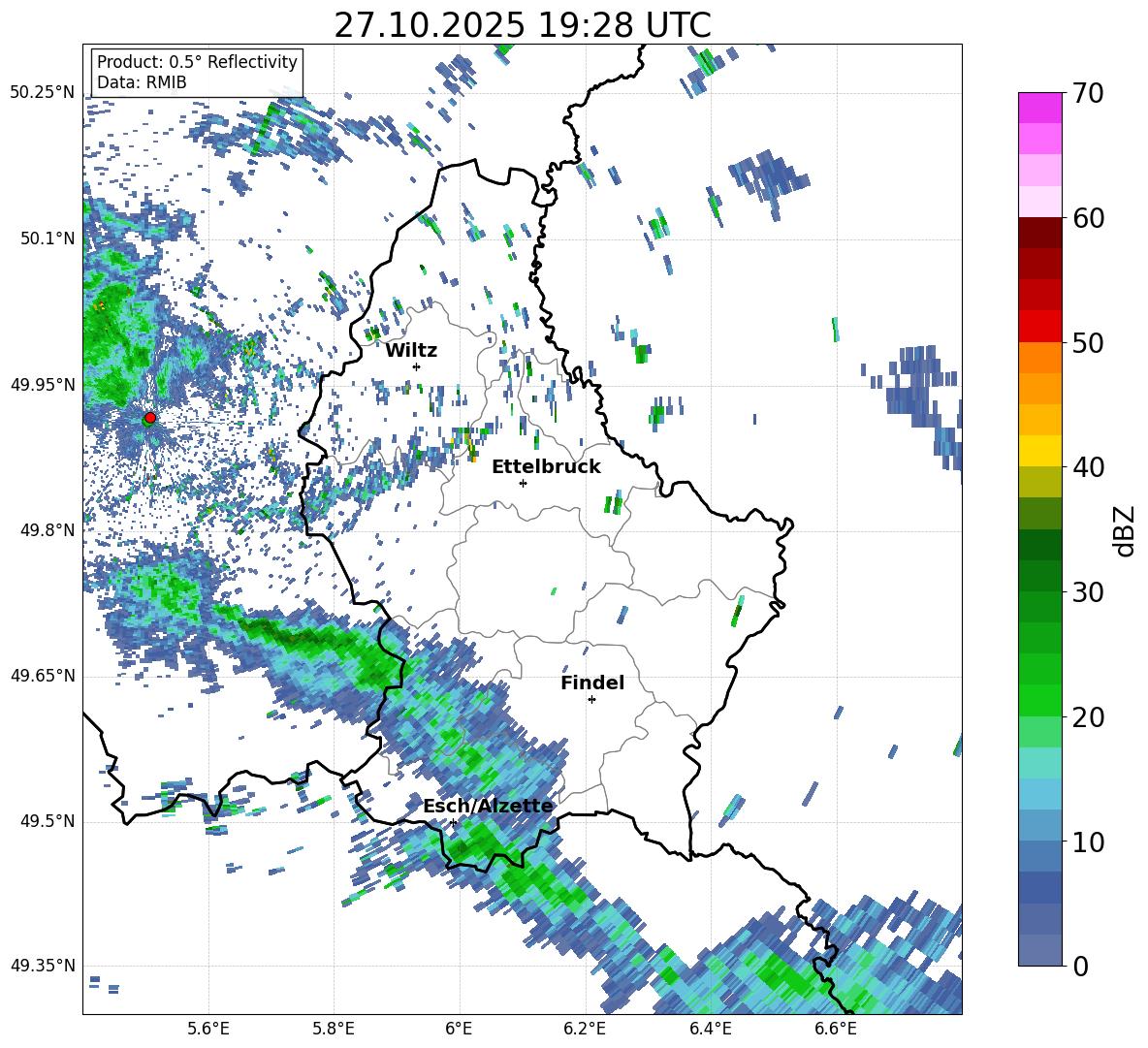Click the 60 tick label on colorbar
The image size is (1148, 1048).
(1088, 218)
